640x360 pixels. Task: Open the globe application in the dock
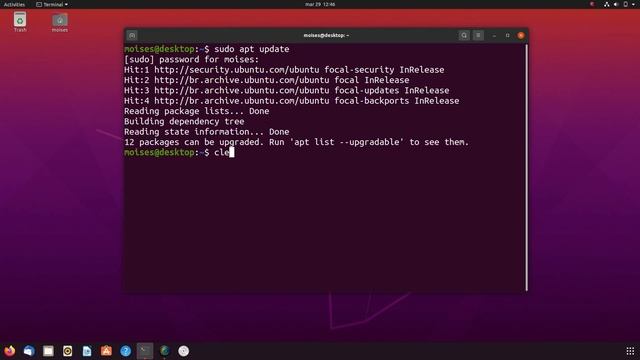[164, 351]
